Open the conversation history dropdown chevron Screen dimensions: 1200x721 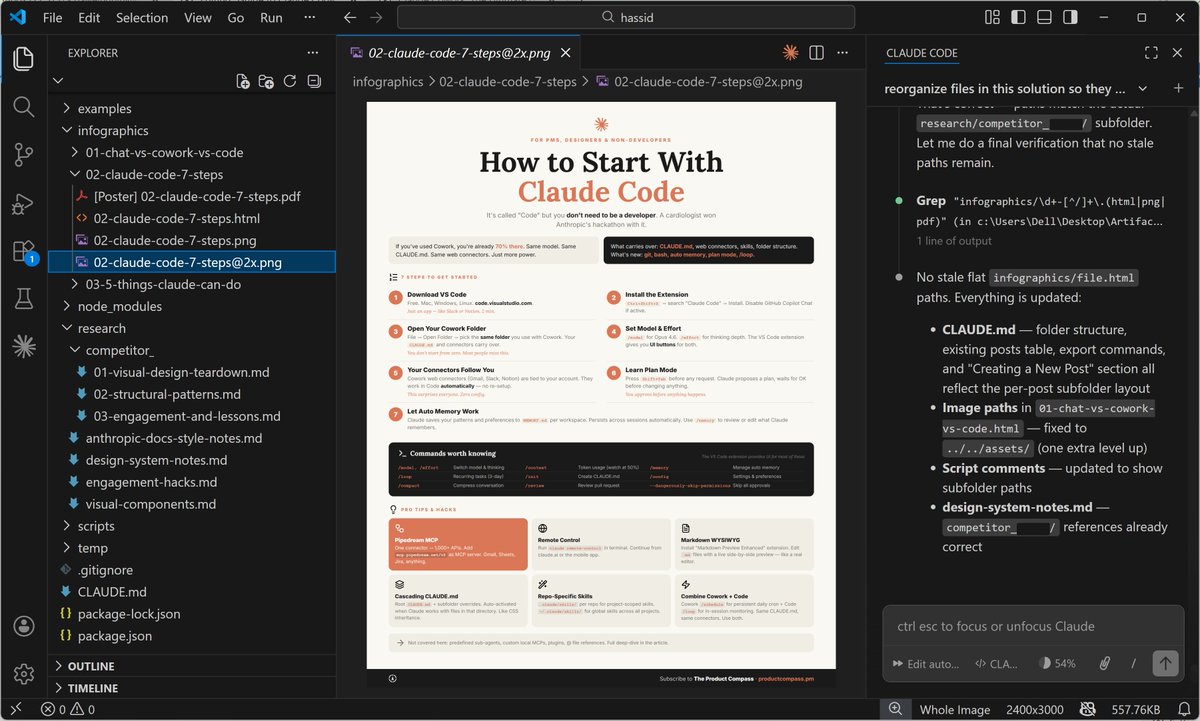pyautogui.click(x=1143, y=88)
